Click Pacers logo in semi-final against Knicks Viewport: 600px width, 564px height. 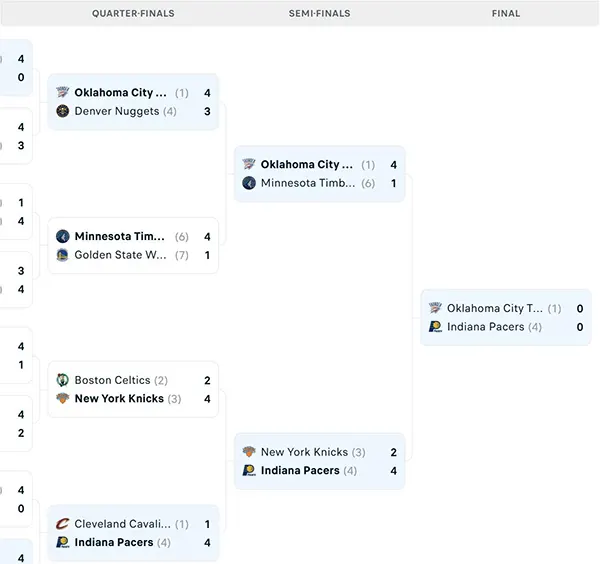pos(249,470)
